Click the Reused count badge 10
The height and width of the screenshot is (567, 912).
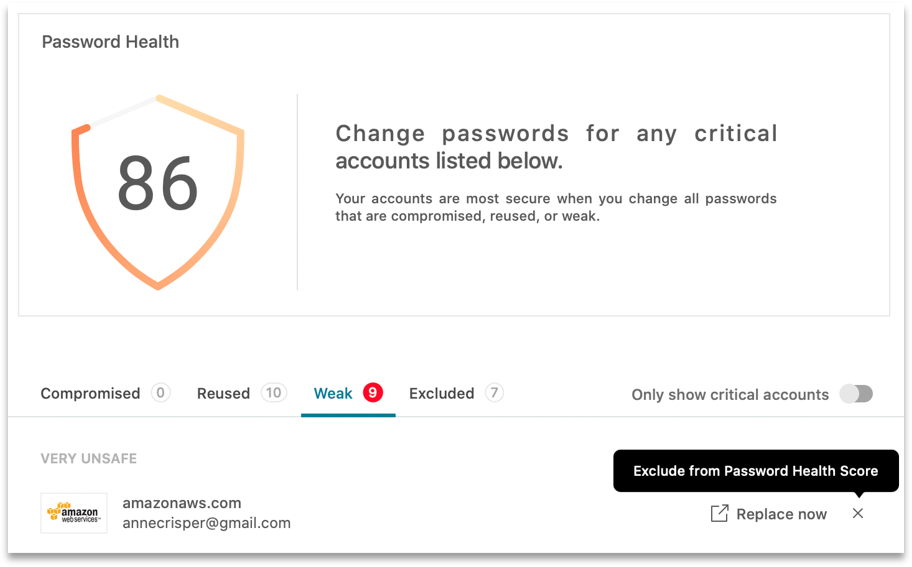click(x=273, y=393)
